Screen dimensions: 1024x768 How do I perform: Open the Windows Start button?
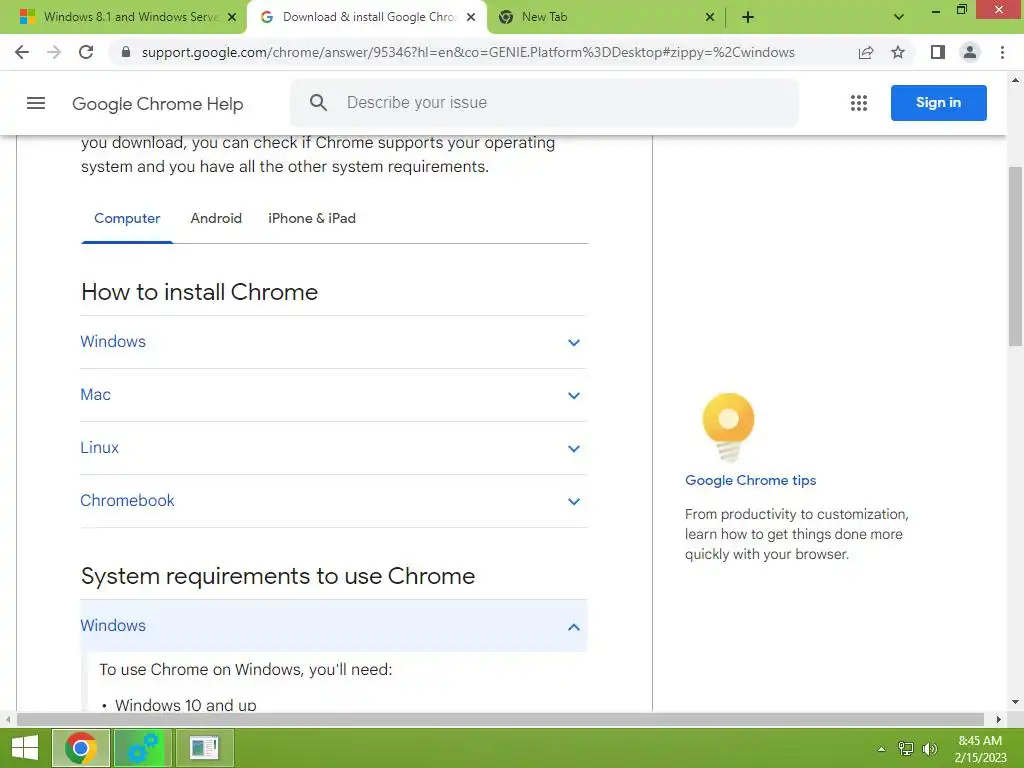coord(25,748)
